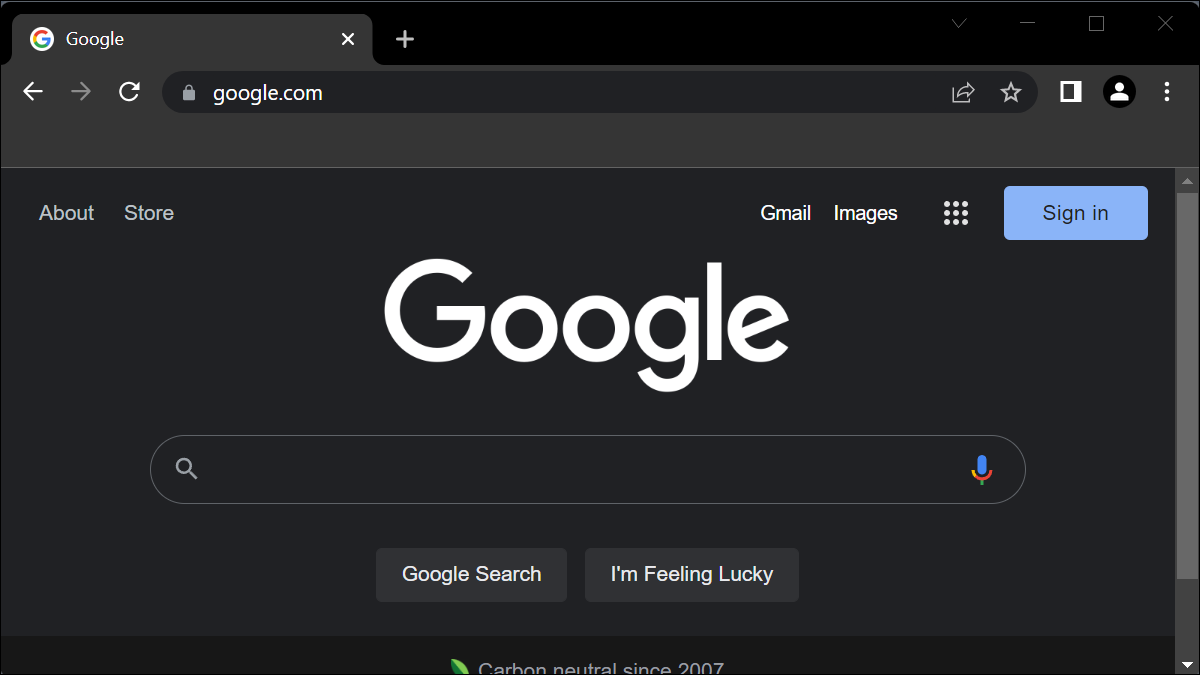The image size is (1200, 675).
Task: Click the back navigation arrow
Action: [33, 92]
